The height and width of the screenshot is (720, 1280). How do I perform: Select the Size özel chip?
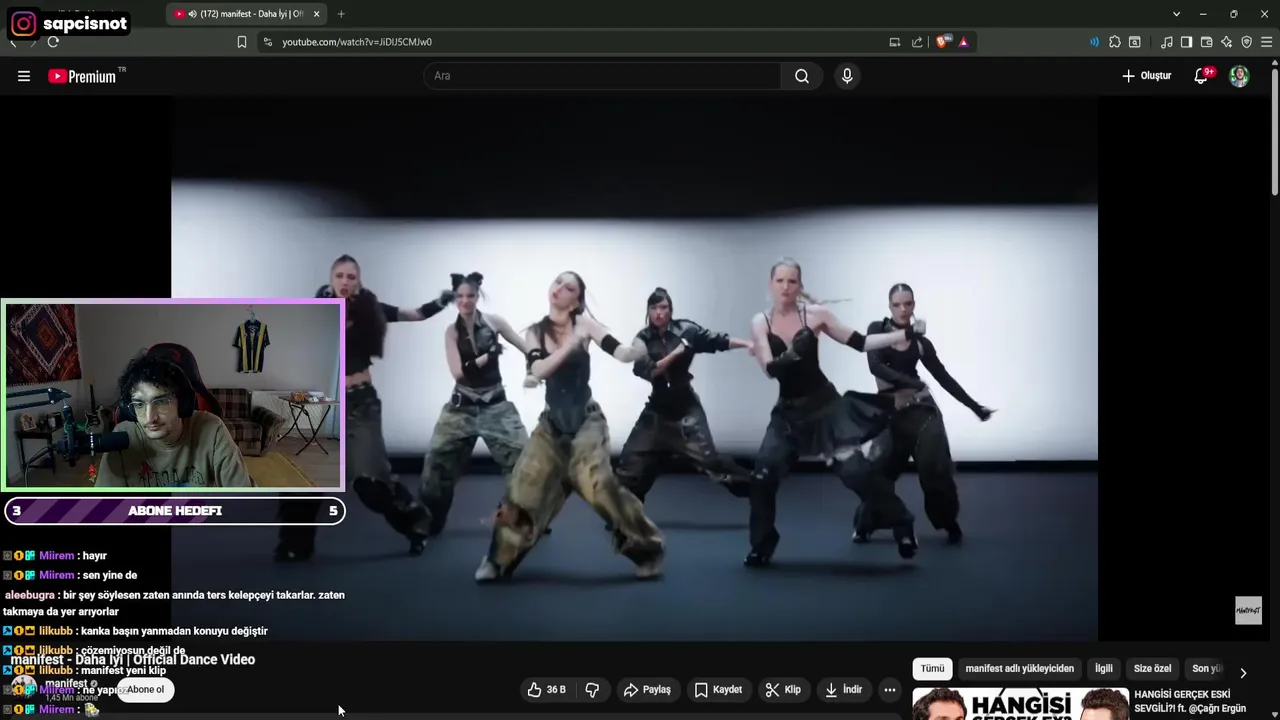click(x=1152, y=669)
